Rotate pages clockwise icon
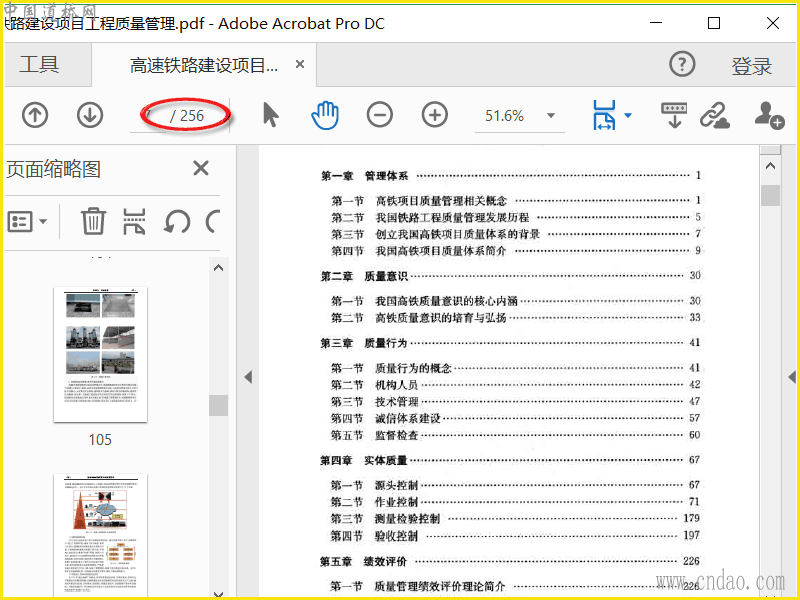 click(x=213, y=221)
